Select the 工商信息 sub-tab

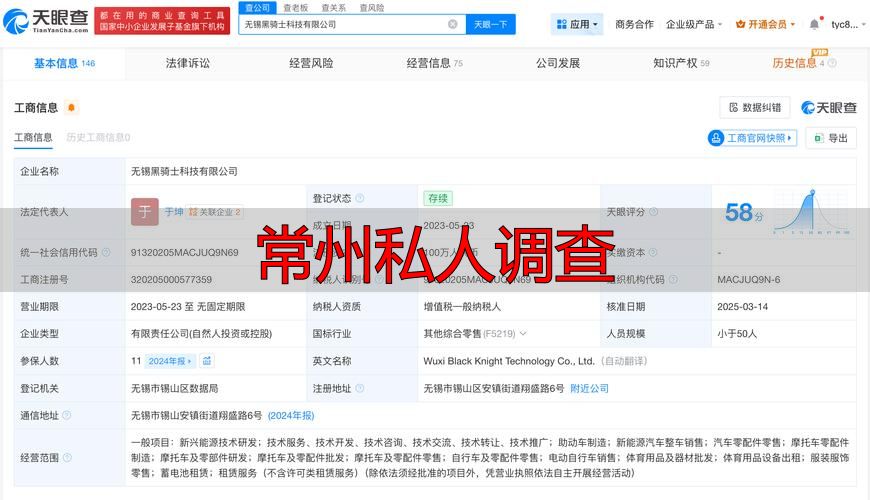(x=33, y=138)
